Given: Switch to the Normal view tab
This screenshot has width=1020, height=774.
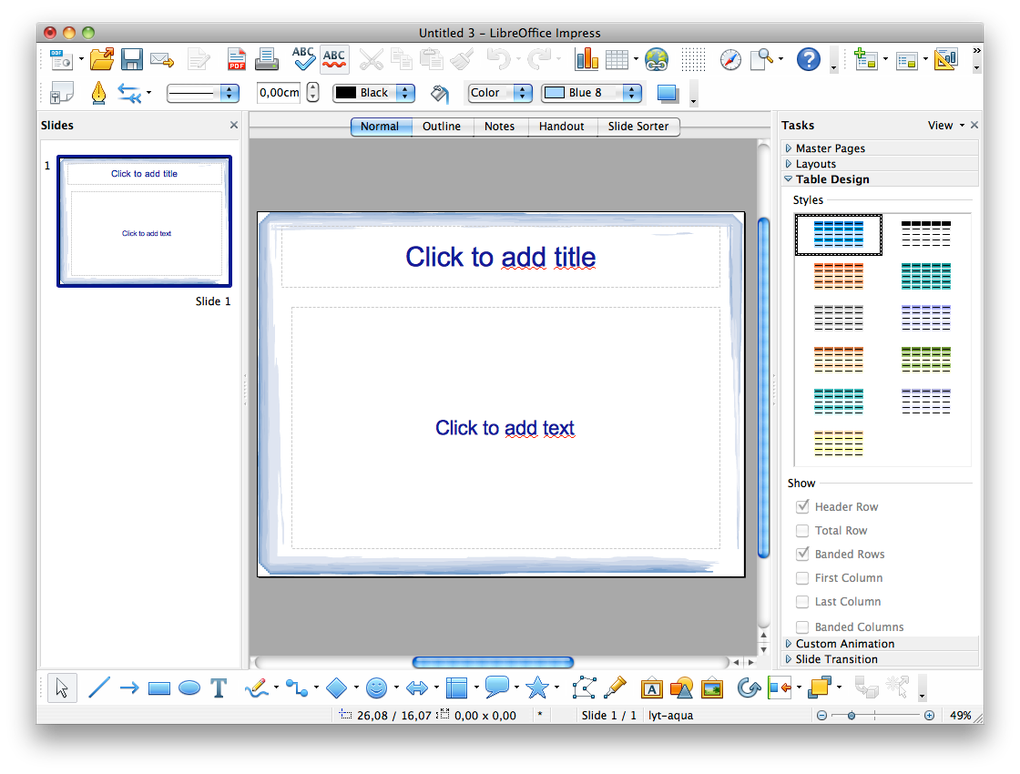Looking at the screenshot, I should [x=381, y=126].
